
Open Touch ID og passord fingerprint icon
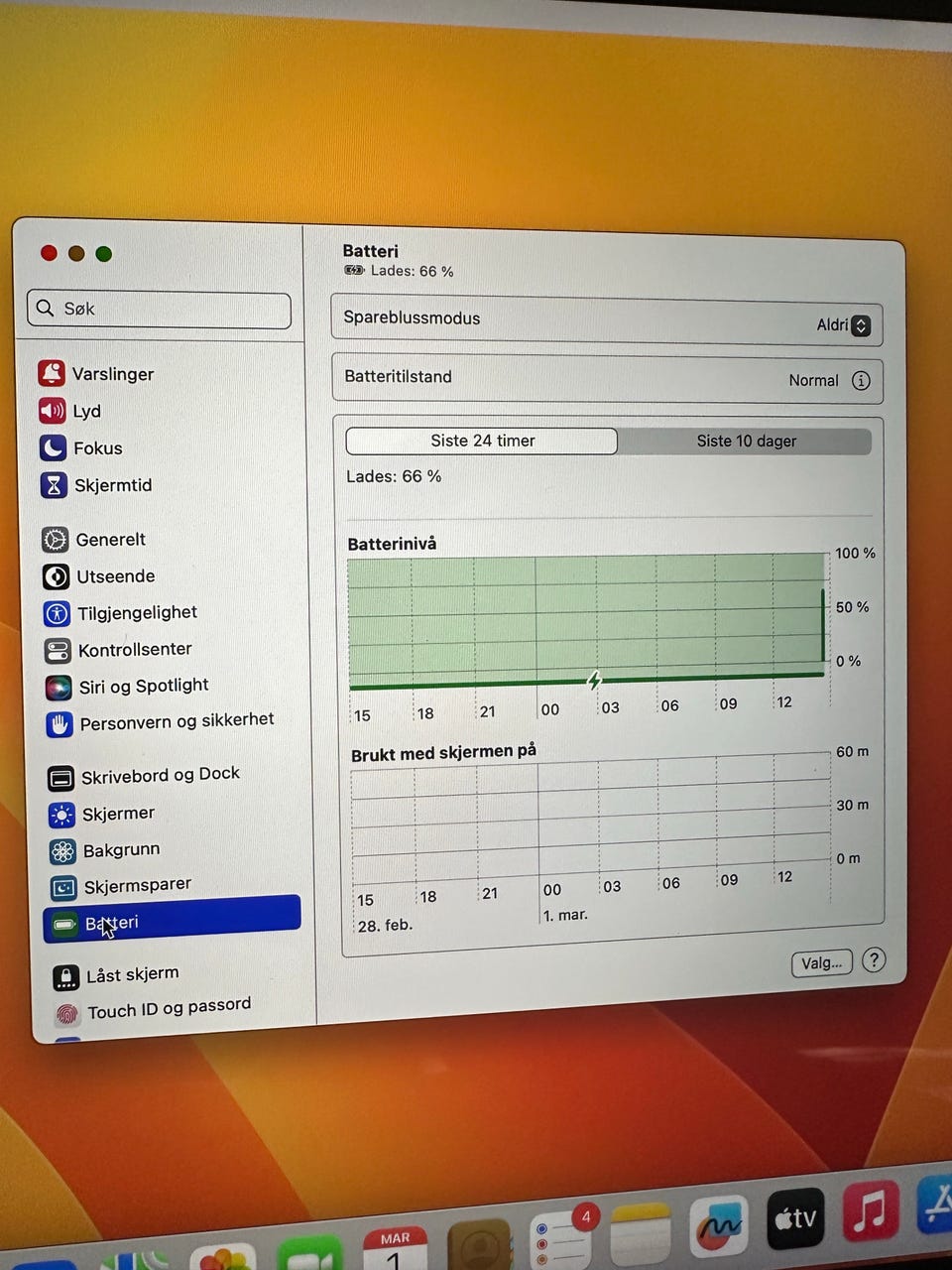point(66,1014)
